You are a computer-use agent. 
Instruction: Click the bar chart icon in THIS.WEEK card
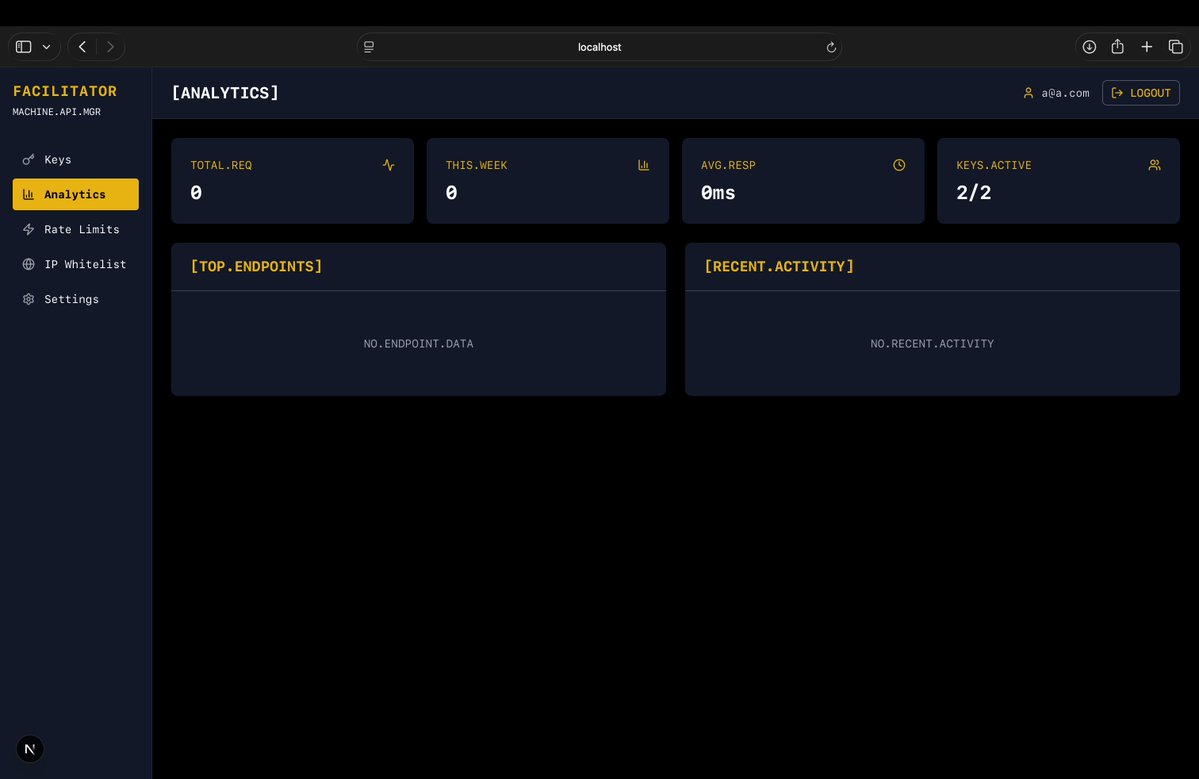click(644, 165)
